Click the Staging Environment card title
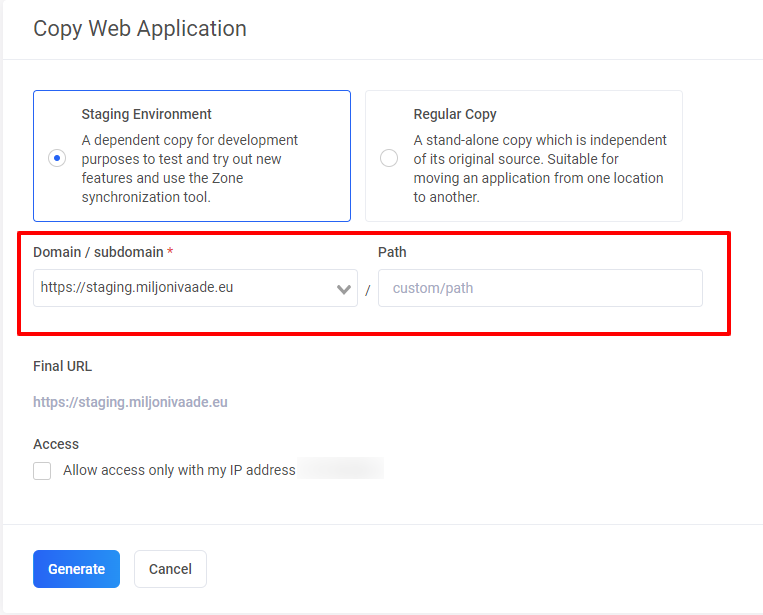763x615 pixels. click(146, 114)
